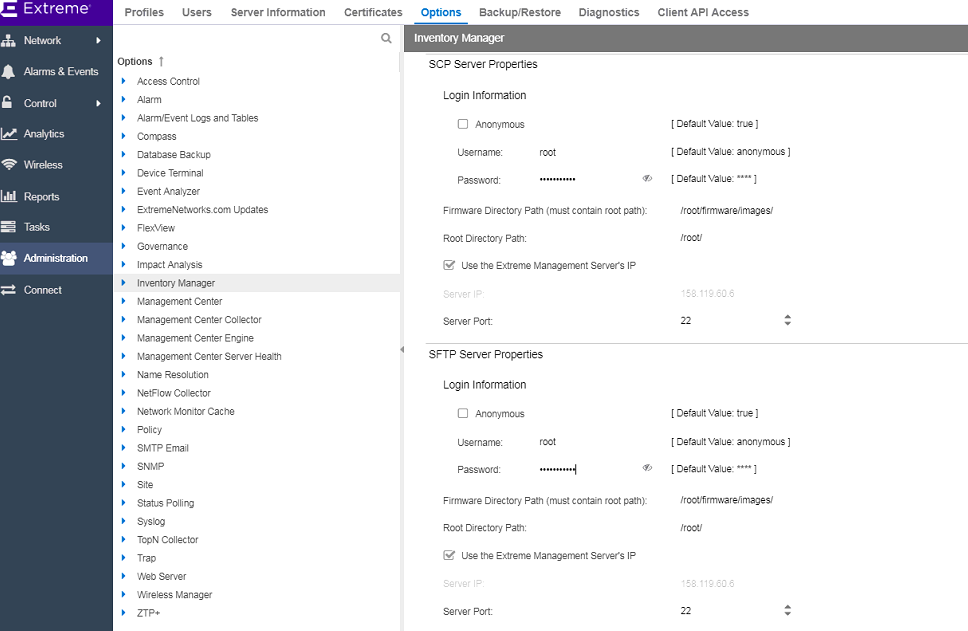Uncheck SCP Use the Extreme Management Server's IP

pos(449,265)
